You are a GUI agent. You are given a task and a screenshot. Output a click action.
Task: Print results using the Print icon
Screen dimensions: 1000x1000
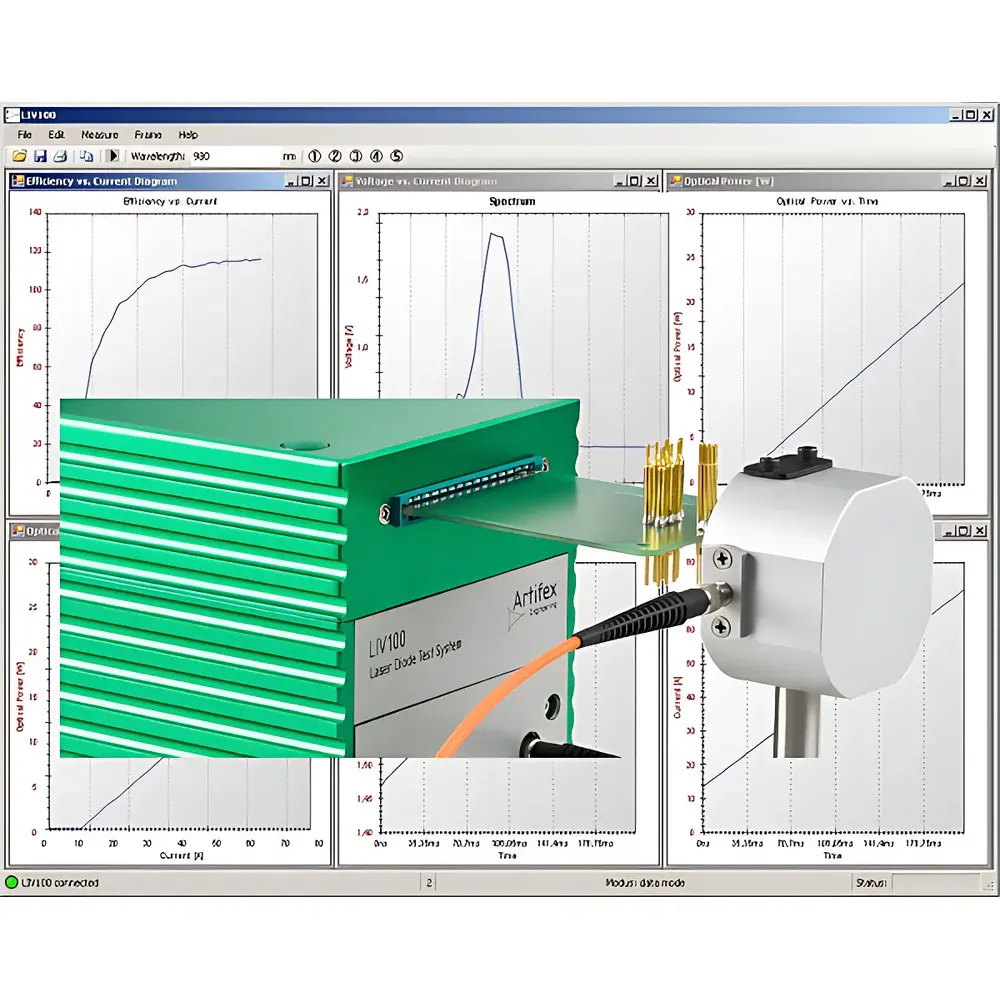[x=59, y=155]
